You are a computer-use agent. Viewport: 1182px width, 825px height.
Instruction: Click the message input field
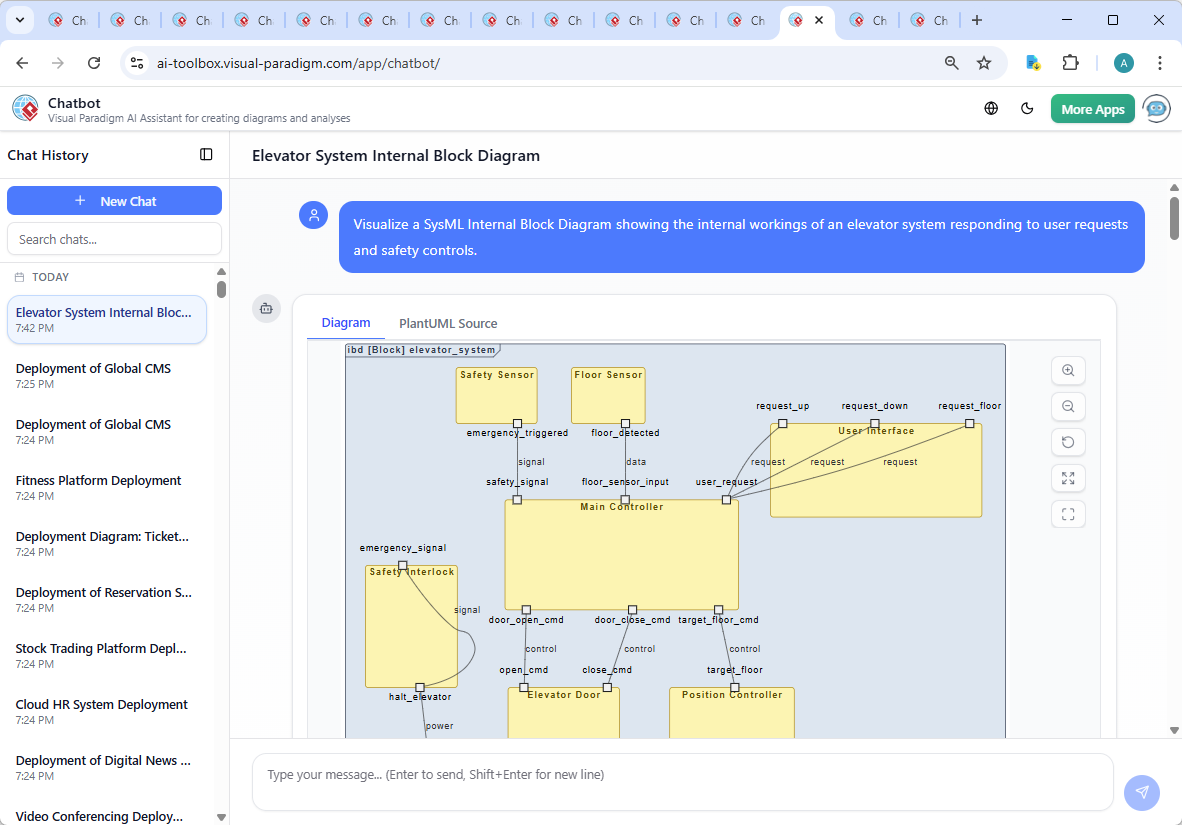click(x=683, y=781)
